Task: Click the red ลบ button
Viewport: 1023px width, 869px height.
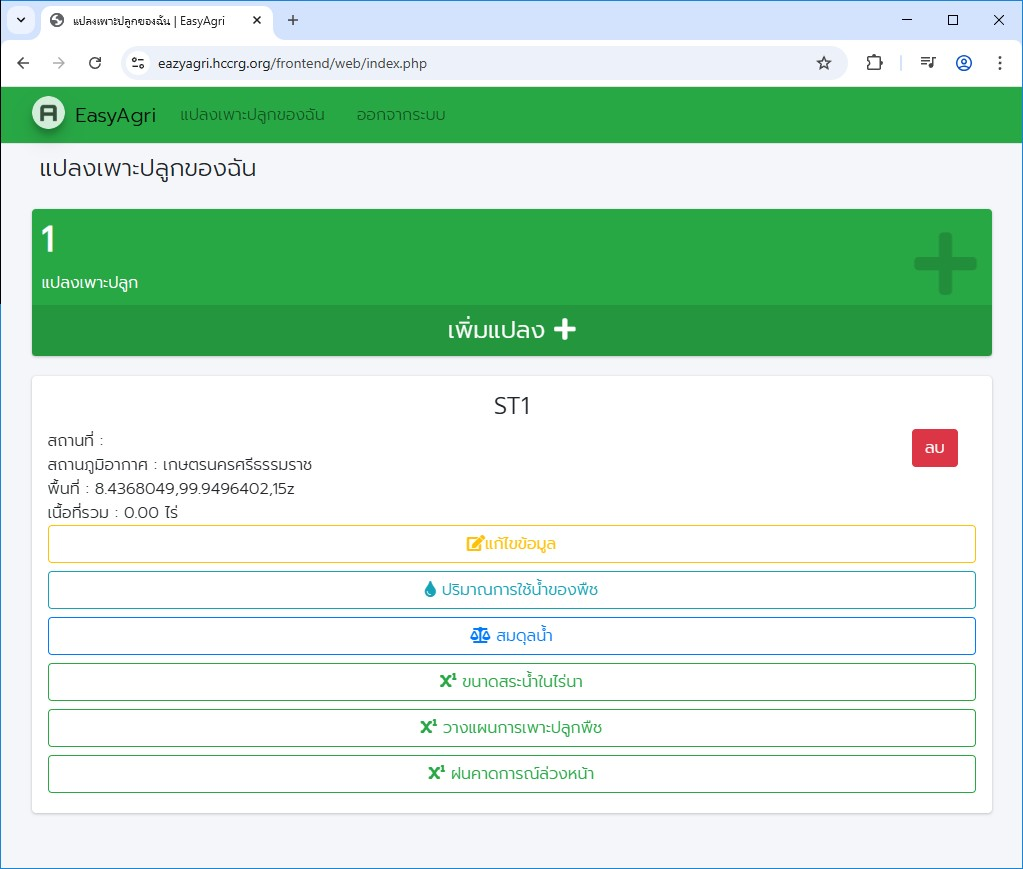Action: [x=934, y=448]
